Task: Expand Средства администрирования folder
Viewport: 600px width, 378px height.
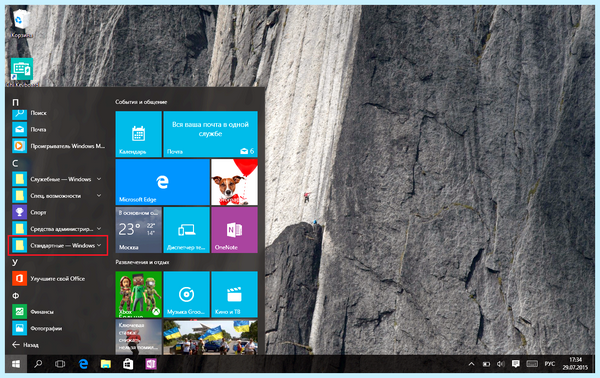Action: point(57,229)
